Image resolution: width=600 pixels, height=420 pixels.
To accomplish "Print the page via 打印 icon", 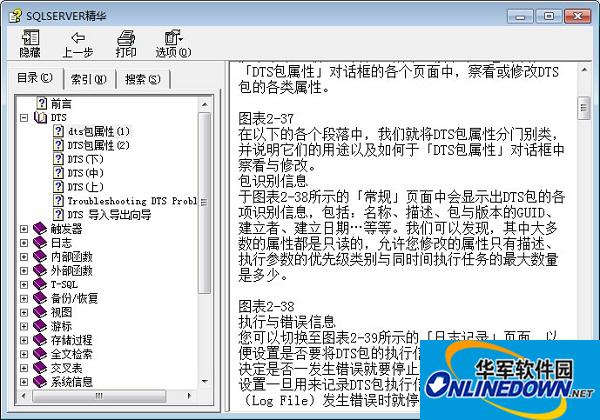I will coord(126,37).
